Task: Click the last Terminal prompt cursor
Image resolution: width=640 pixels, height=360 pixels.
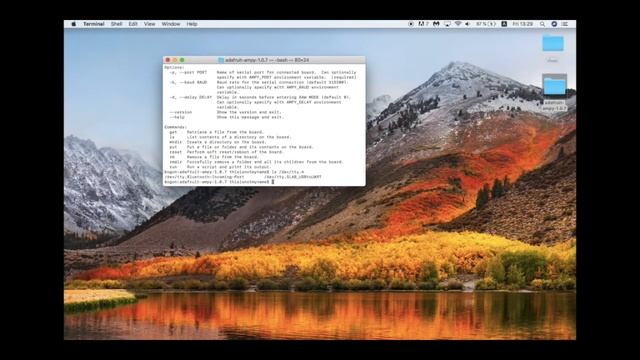Action: 273,182
